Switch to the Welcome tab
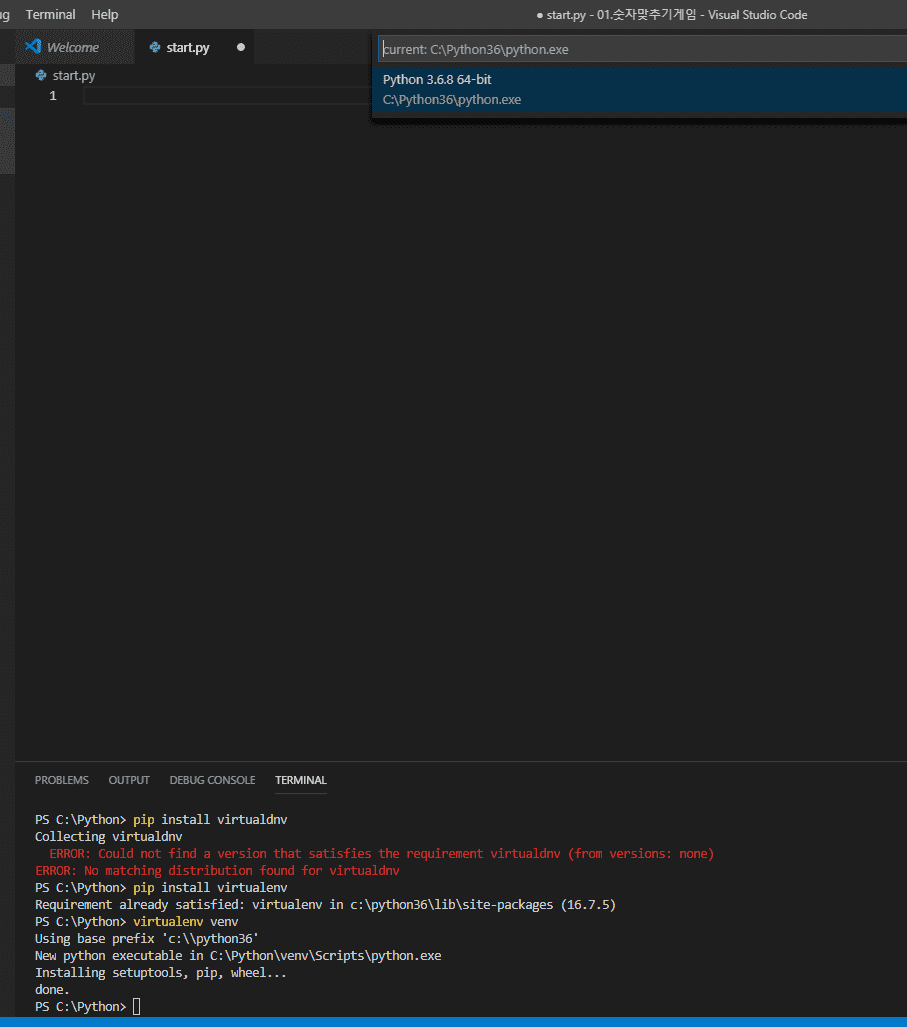The width and height of the screenshot is (907, 1027). [73, 47]
